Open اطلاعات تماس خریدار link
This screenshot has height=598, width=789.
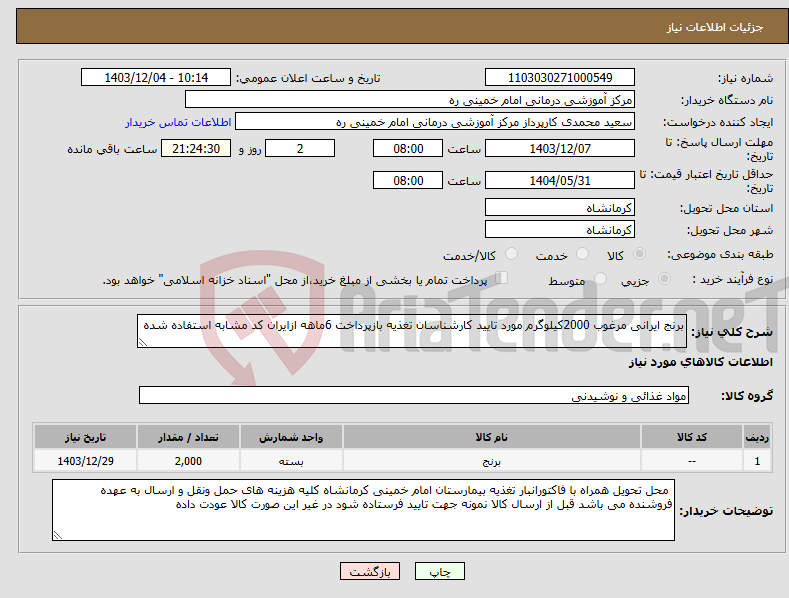point(178,122)
